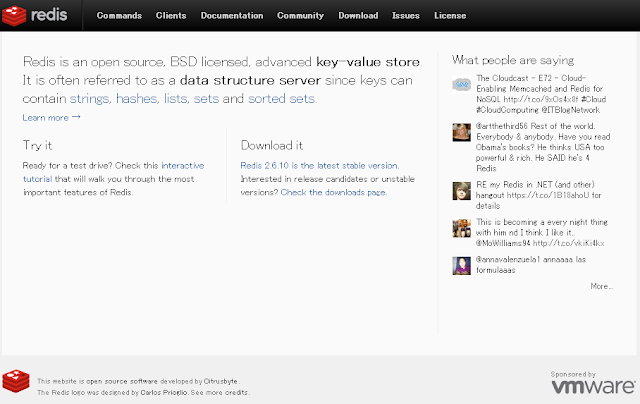This screenshot has width=640, height=404.
Task: Click the open source software footer link
Action: 122,381
